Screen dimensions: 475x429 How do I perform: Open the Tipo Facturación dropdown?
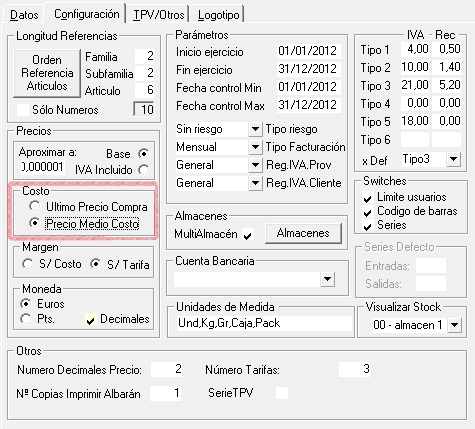click(x=255, y=147)
